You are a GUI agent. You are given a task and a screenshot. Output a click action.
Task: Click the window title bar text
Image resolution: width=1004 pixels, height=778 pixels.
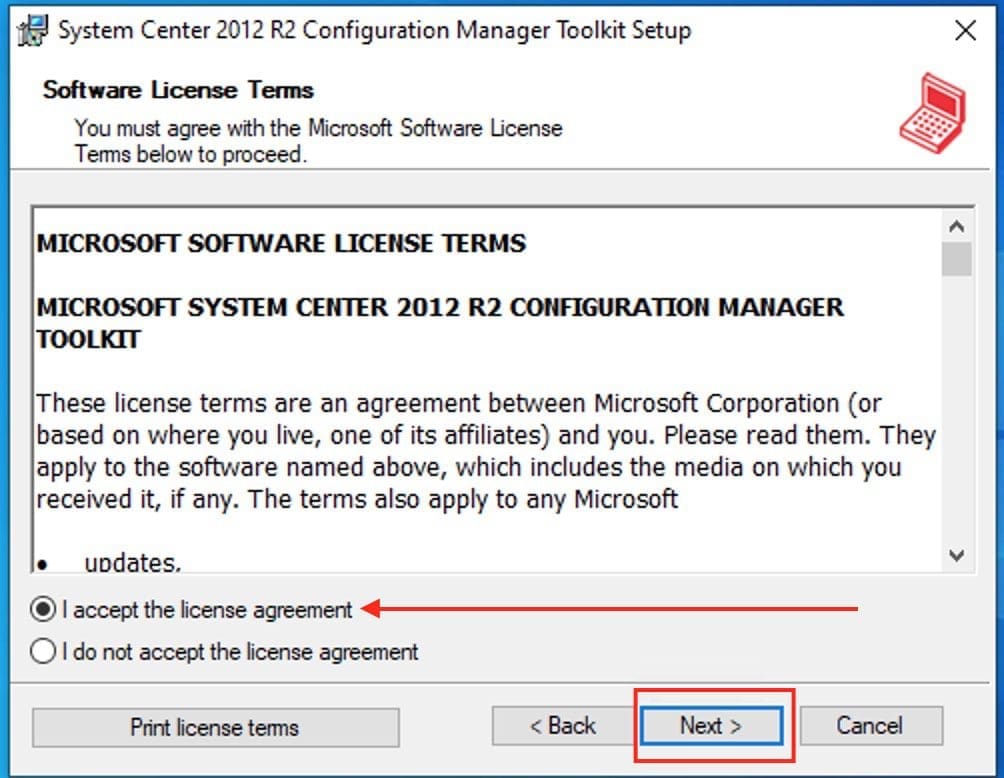[x=374, y=30]
